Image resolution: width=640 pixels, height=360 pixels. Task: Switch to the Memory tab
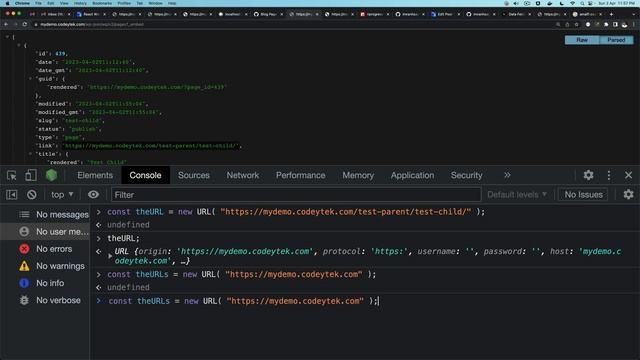[x=358, y=175]
